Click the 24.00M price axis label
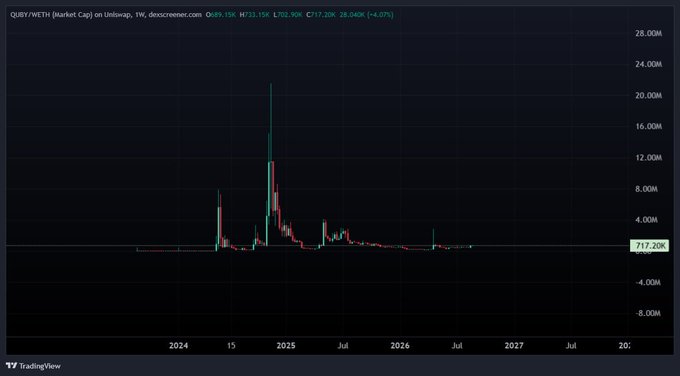Viewport: 680px width, 376px height. (x=648, y=64)
